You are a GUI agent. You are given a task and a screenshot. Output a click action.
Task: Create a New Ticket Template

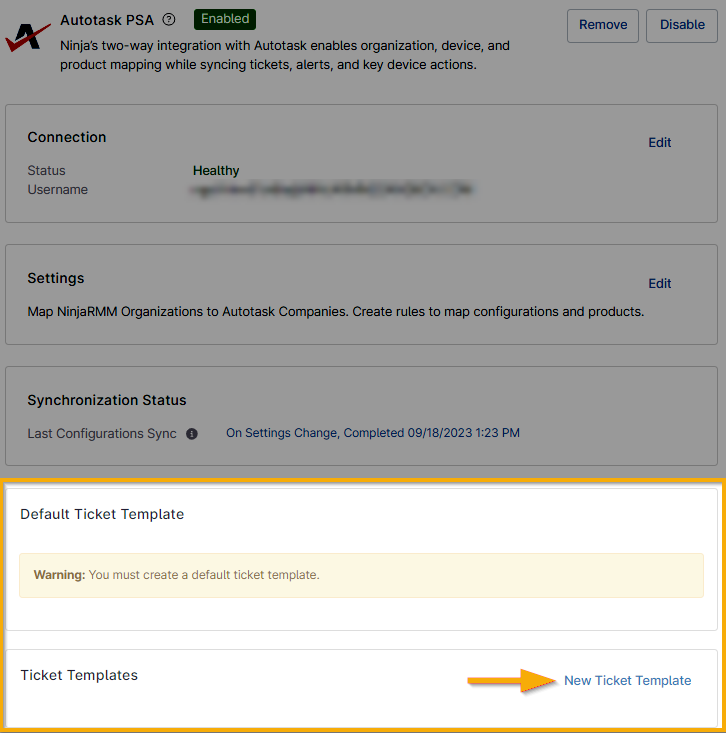click(627, 681)
